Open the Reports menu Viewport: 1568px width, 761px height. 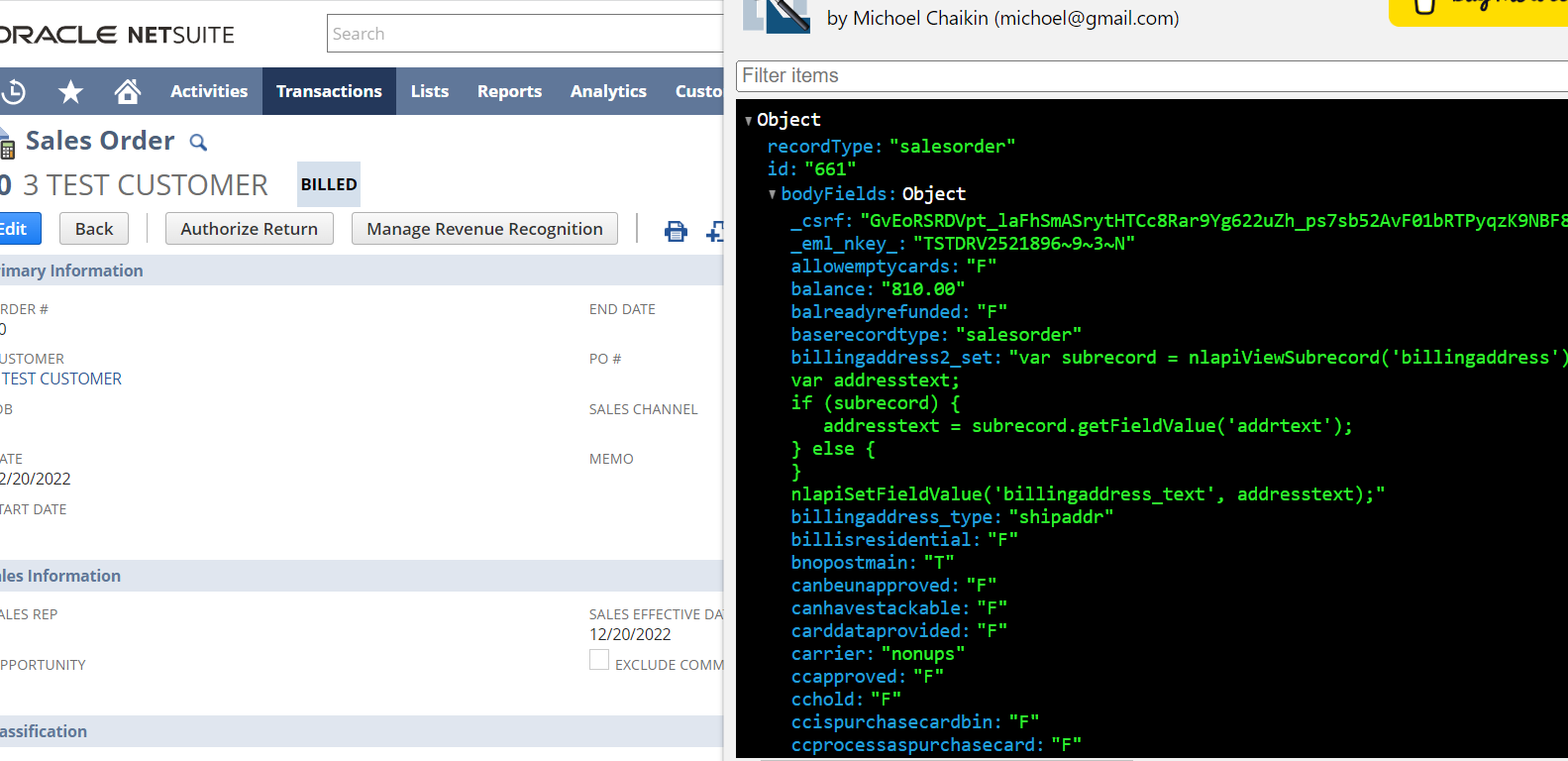click(509, 91)
